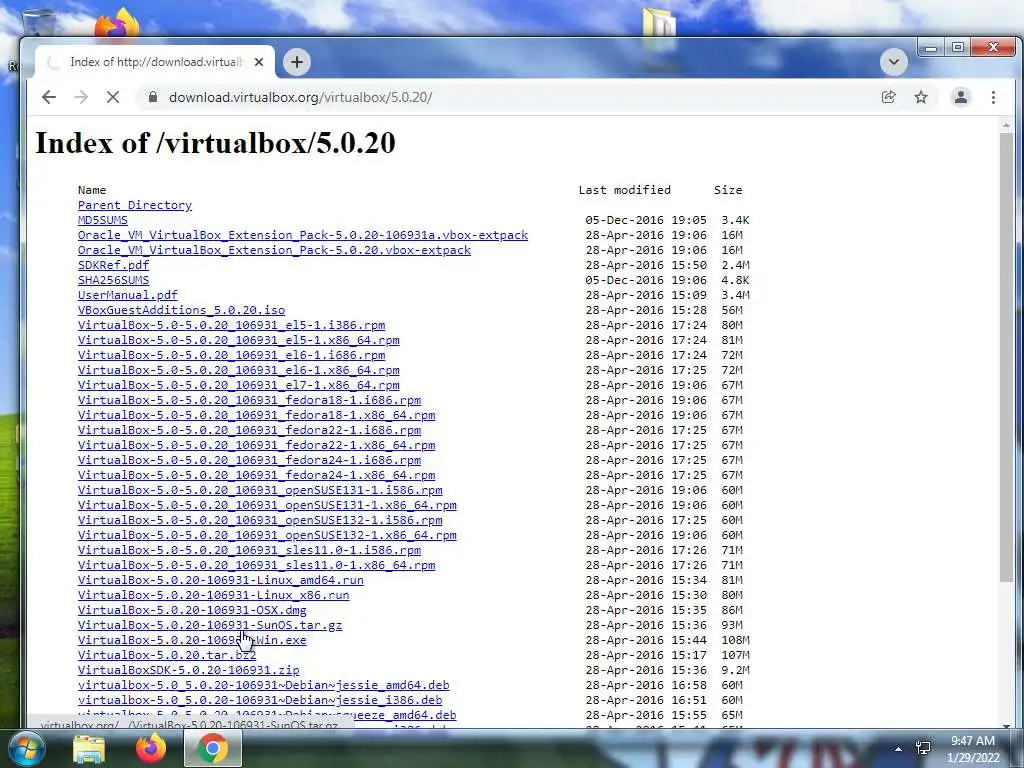Download the fedora18-1.x86_64.rpm package
Screen dimensions: 1024x768
(257, 415)
